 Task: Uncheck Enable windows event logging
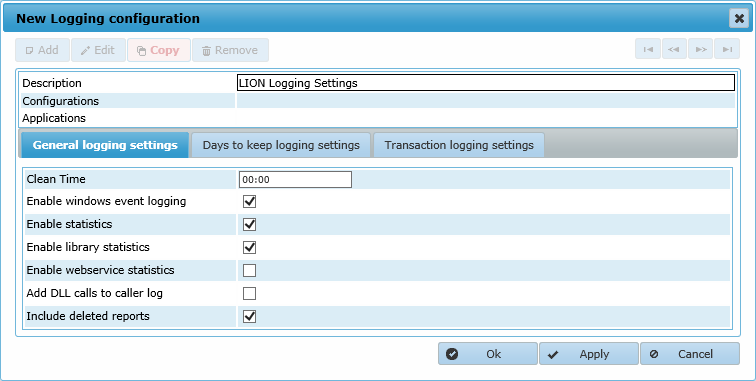coord(249,201)
